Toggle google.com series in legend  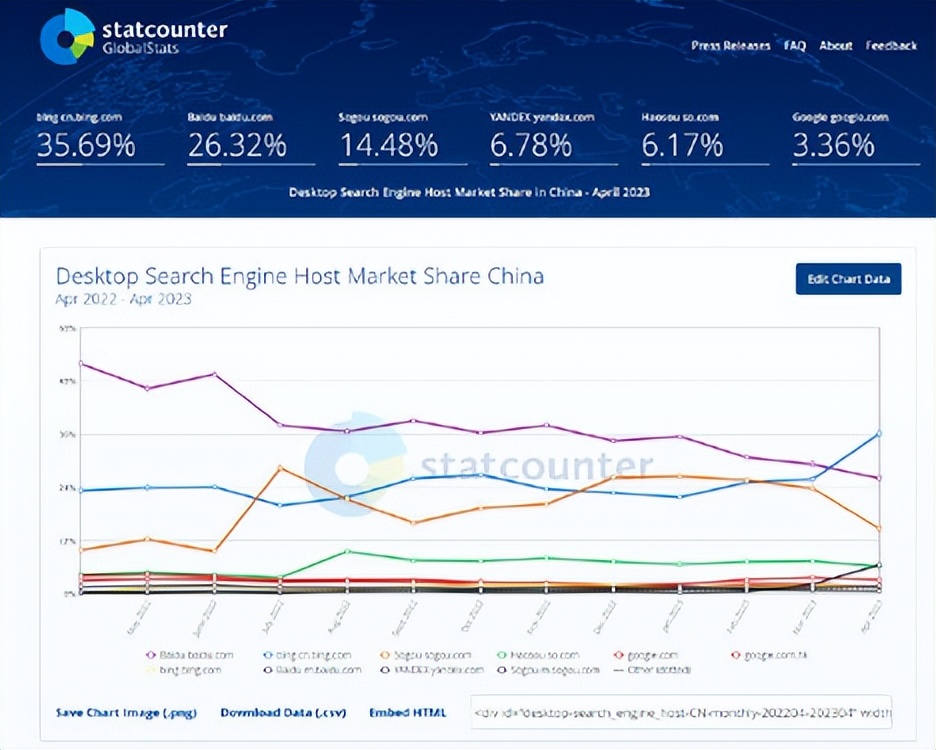pos(646,655)
